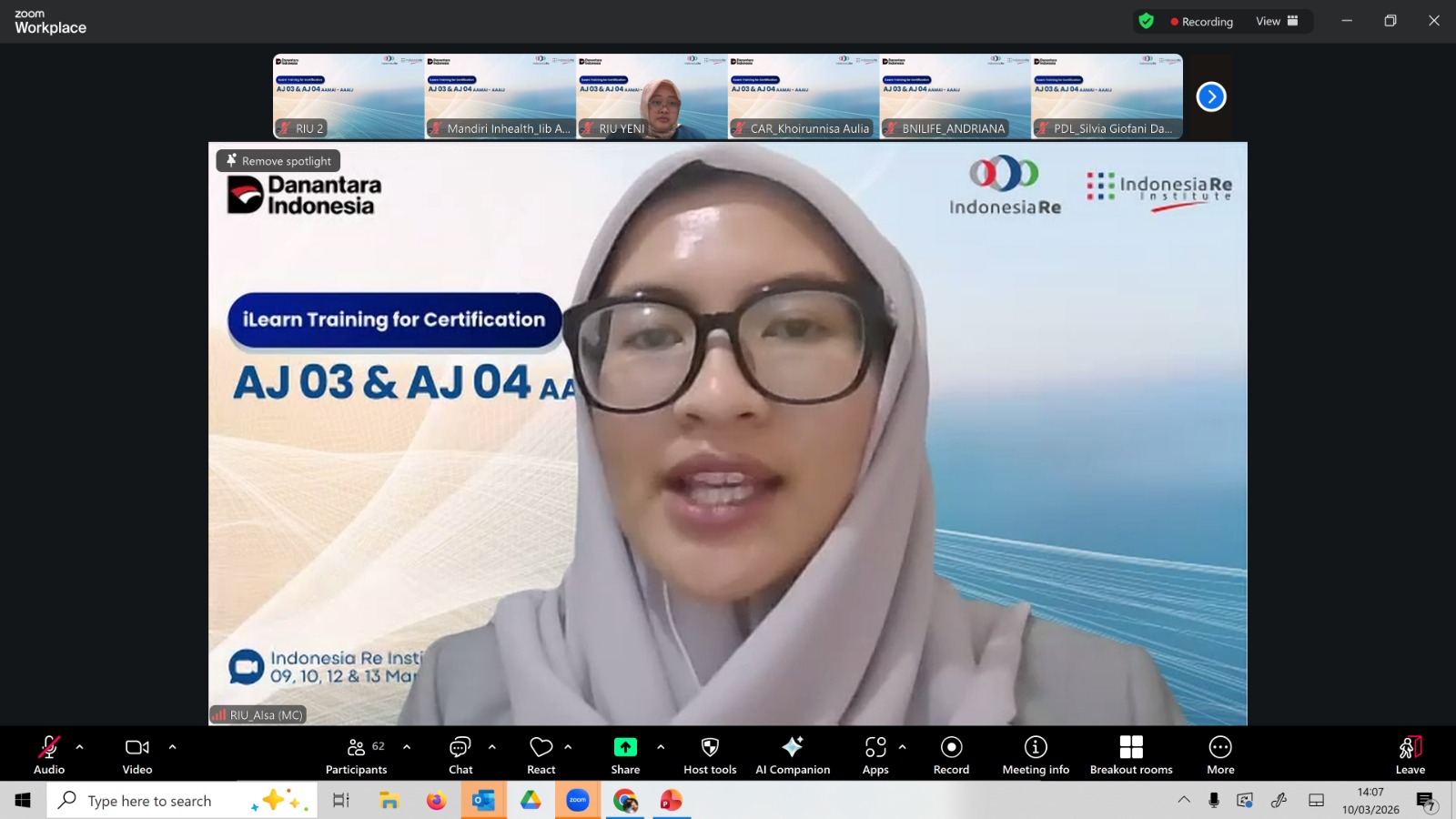1456x819 pixels.
Task: Show next participants with the blue arrow
Action: tap(1211, 96)
